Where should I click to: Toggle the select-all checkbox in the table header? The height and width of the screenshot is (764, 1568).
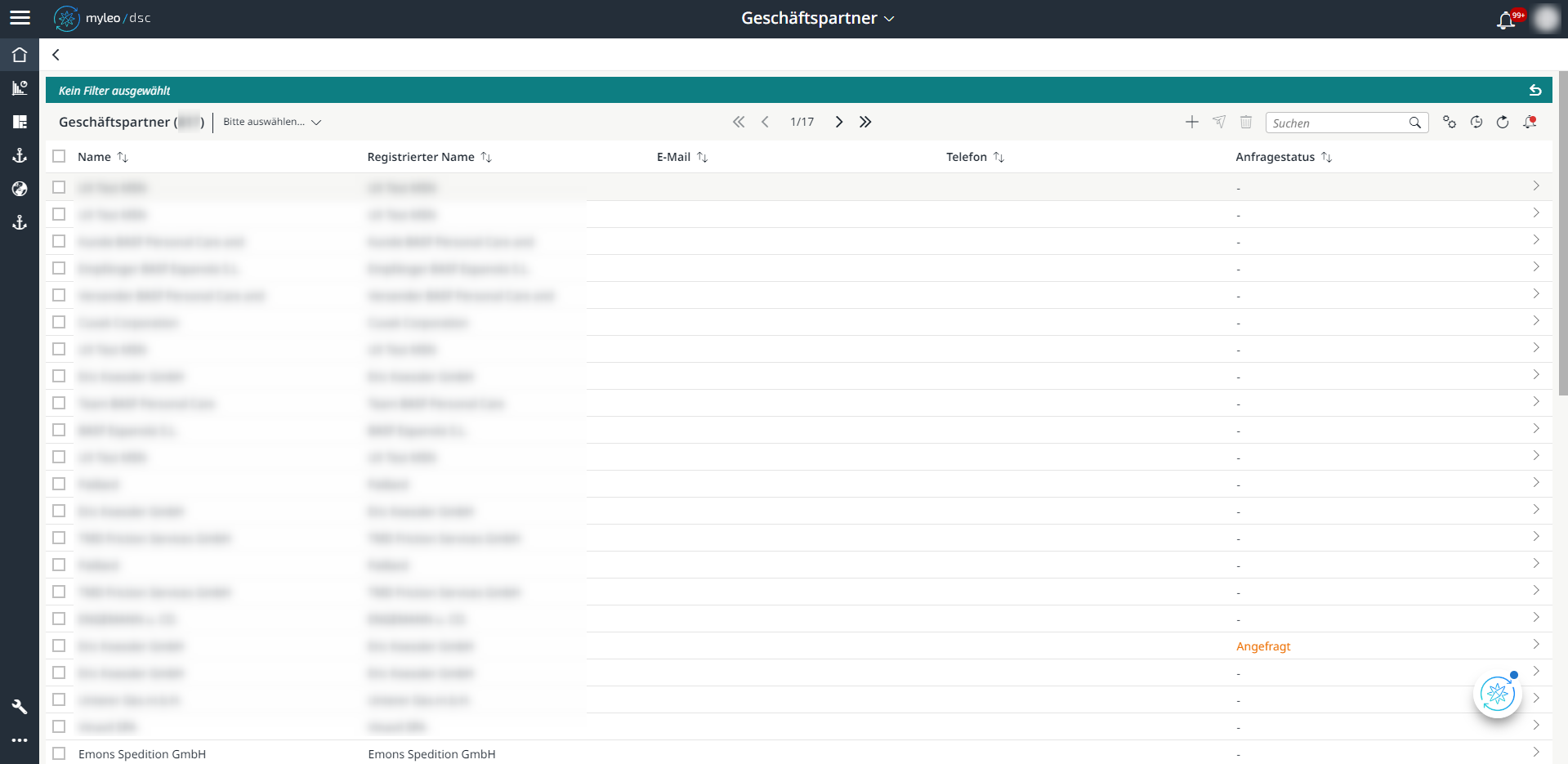(59, 155)
